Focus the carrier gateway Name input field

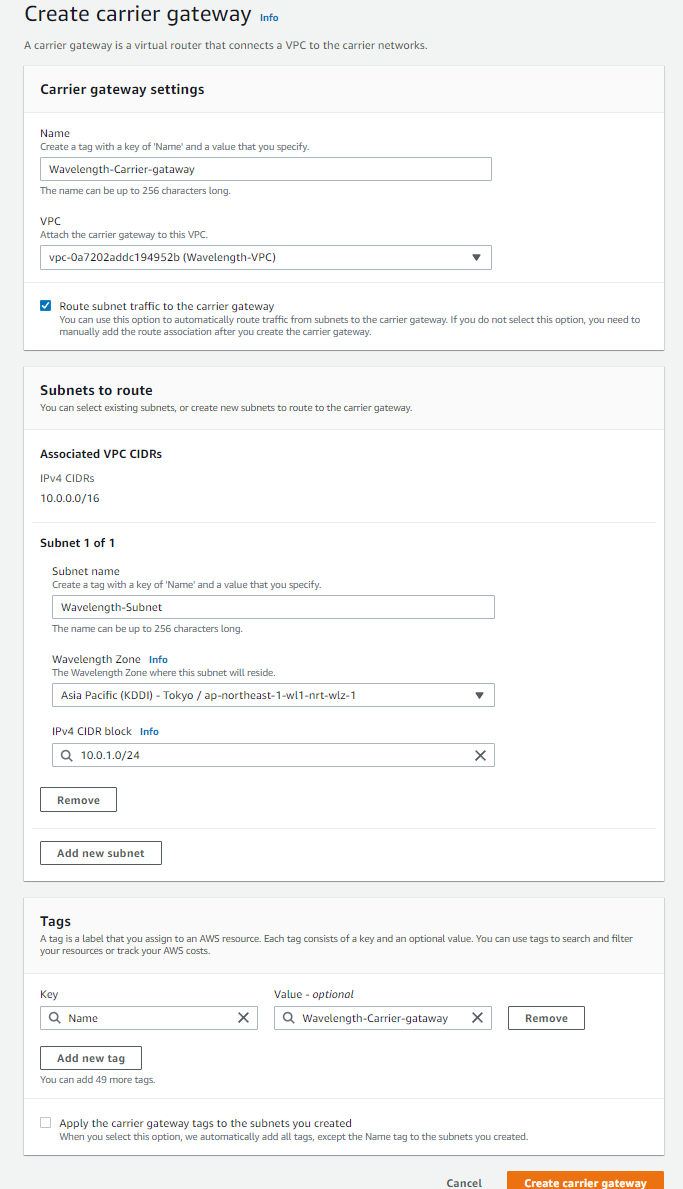point(265,169)
